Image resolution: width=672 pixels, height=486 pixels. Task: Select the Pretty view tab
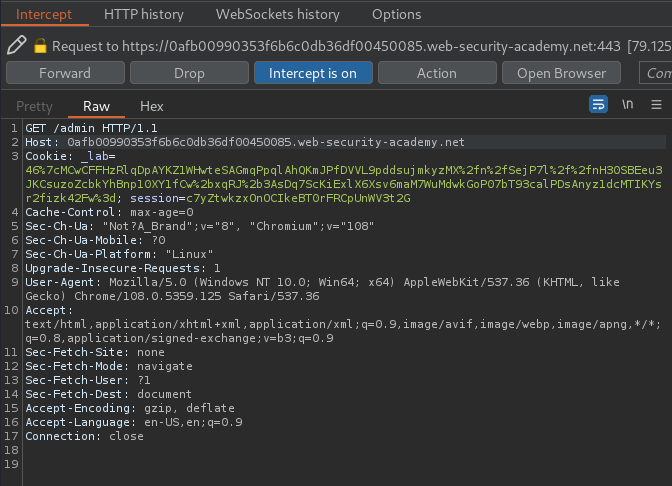click(34, 106)
